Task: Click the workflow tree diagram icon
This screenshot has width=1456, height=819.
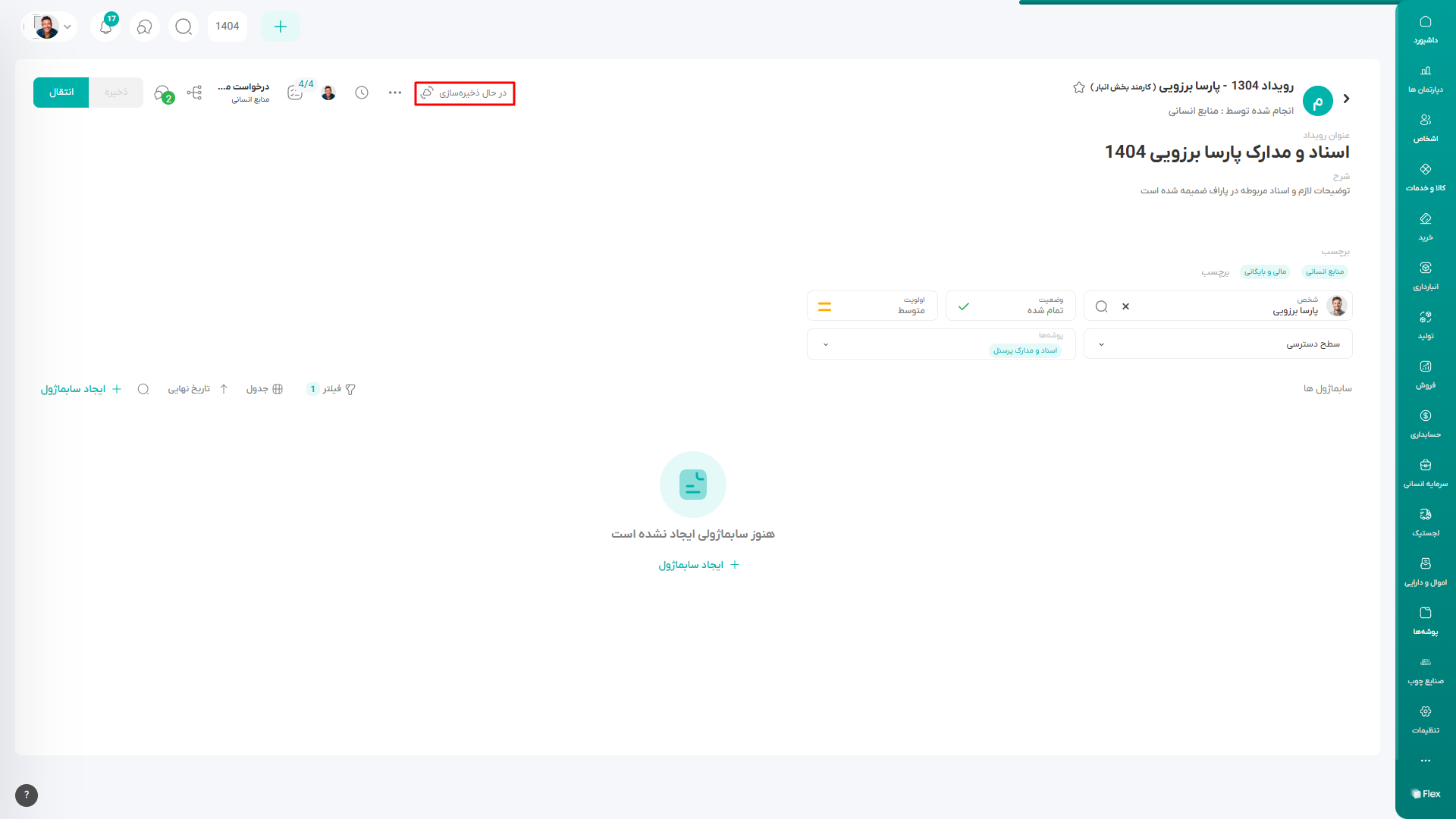Action: click(x=195, y=93)
